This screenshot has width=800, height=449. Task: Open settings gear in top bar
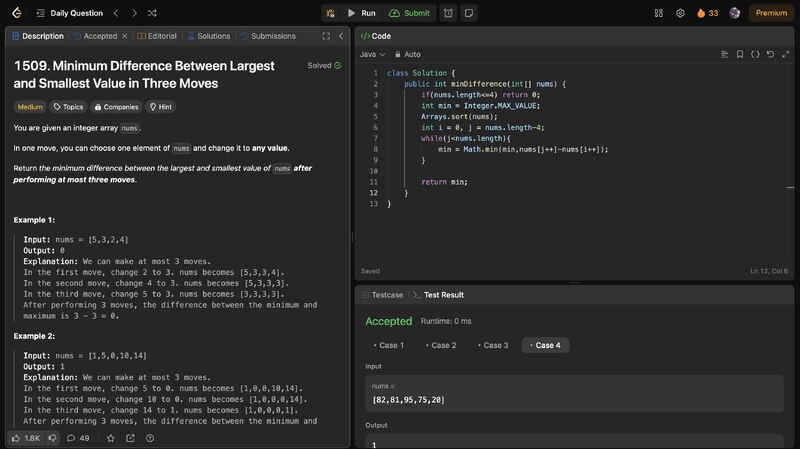680,13
